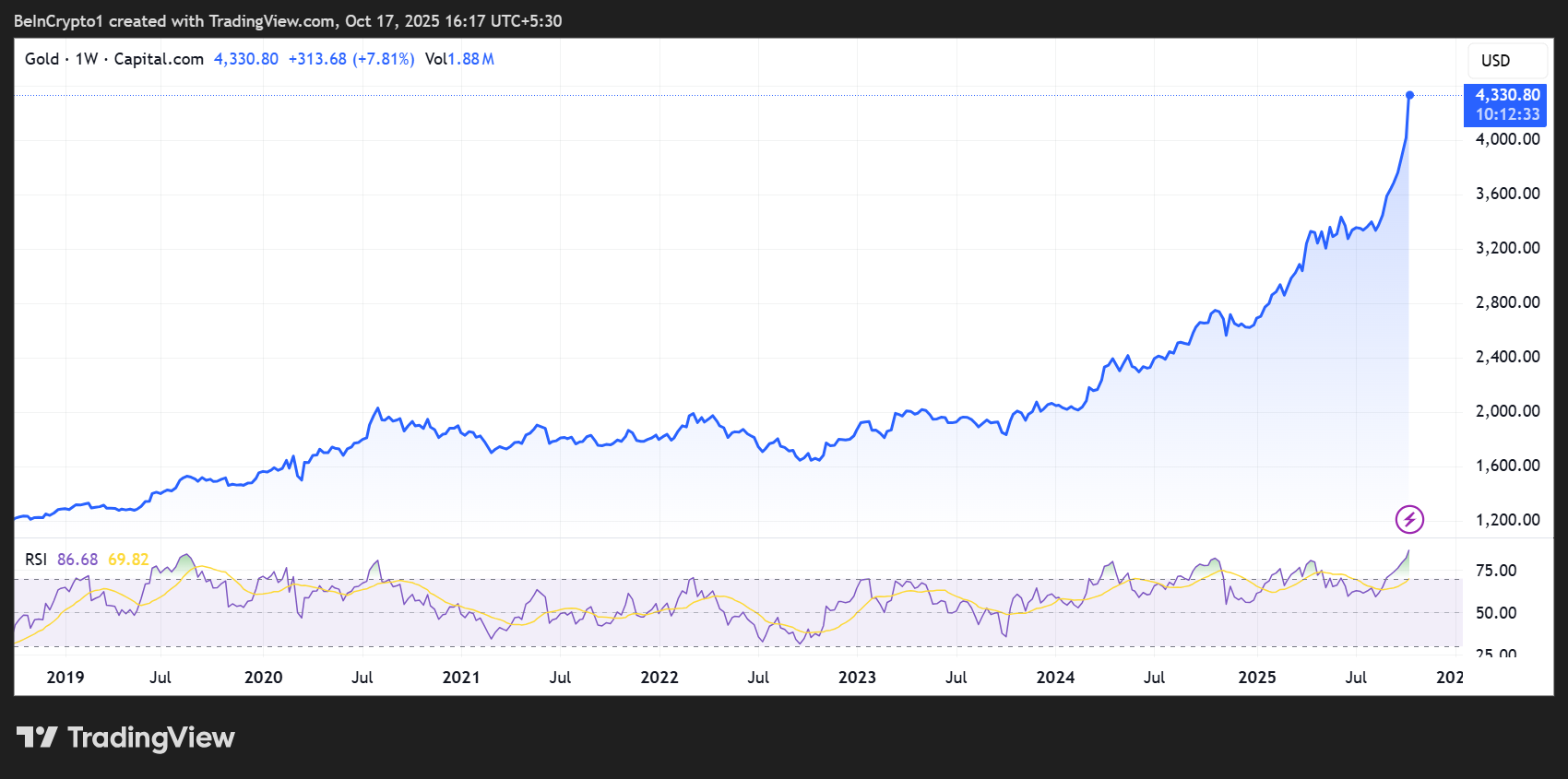The height and width of the screenshot is (779, 1568).
Task: Click the 50.00 RSI axis label
Action: coord(1496,613)
